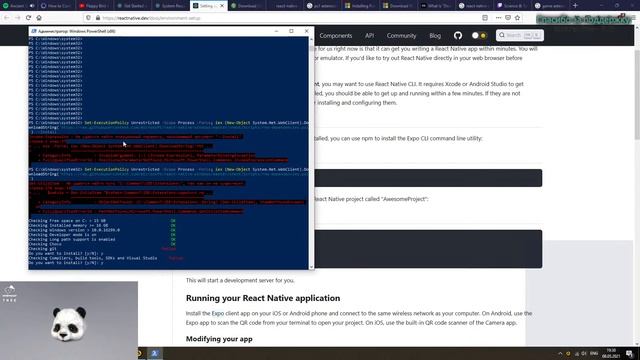Image resolution: width=640 pixels, height=360 pixels.
Task: Expand hidden system tray icons chevron
Action: [560, 353]
